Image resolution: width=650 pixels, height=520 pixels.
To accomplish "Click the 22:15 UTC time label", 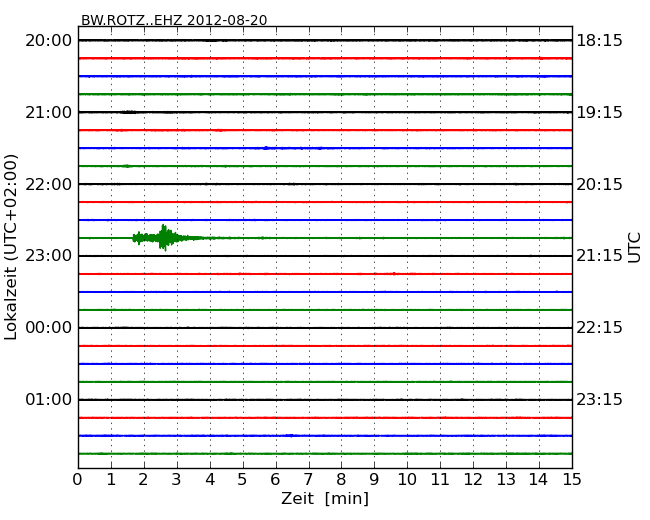I will (599, 328).
